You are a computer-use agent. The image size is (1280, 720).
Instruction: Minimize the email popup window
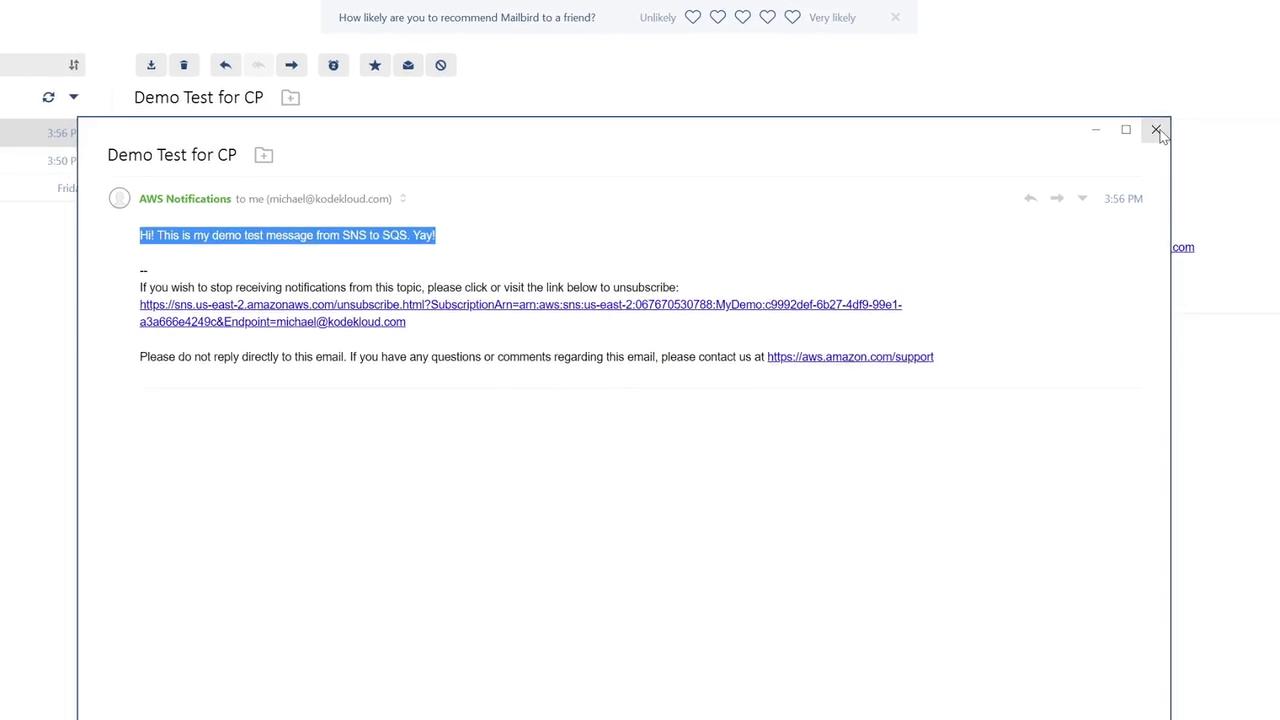click(1096, 130)
